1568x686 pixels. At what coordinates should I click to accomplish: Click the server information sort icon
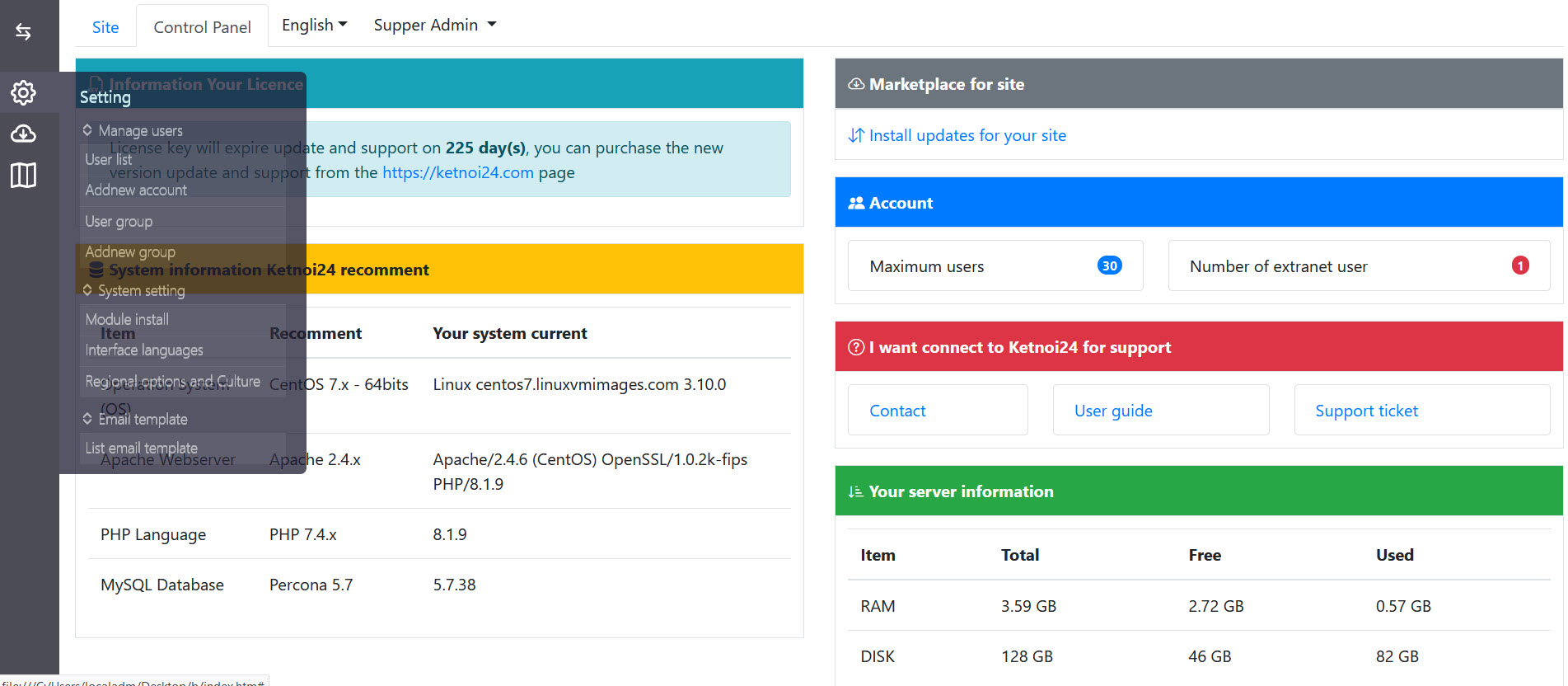pyautogui.click(x=856, y=491)
